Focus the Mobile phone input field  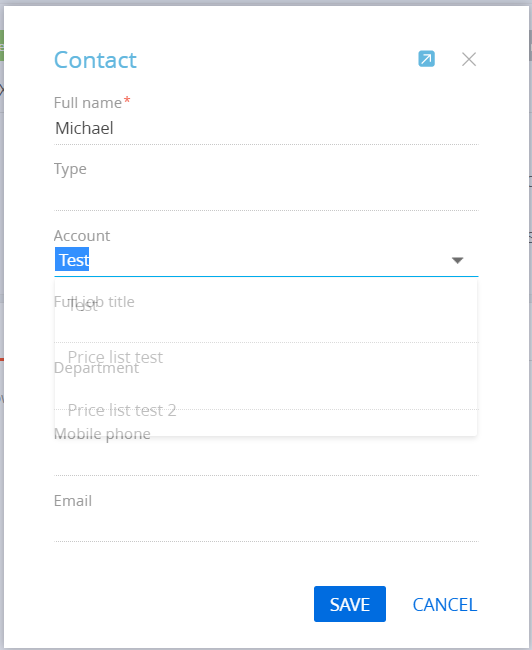click(x=266, y=460)
